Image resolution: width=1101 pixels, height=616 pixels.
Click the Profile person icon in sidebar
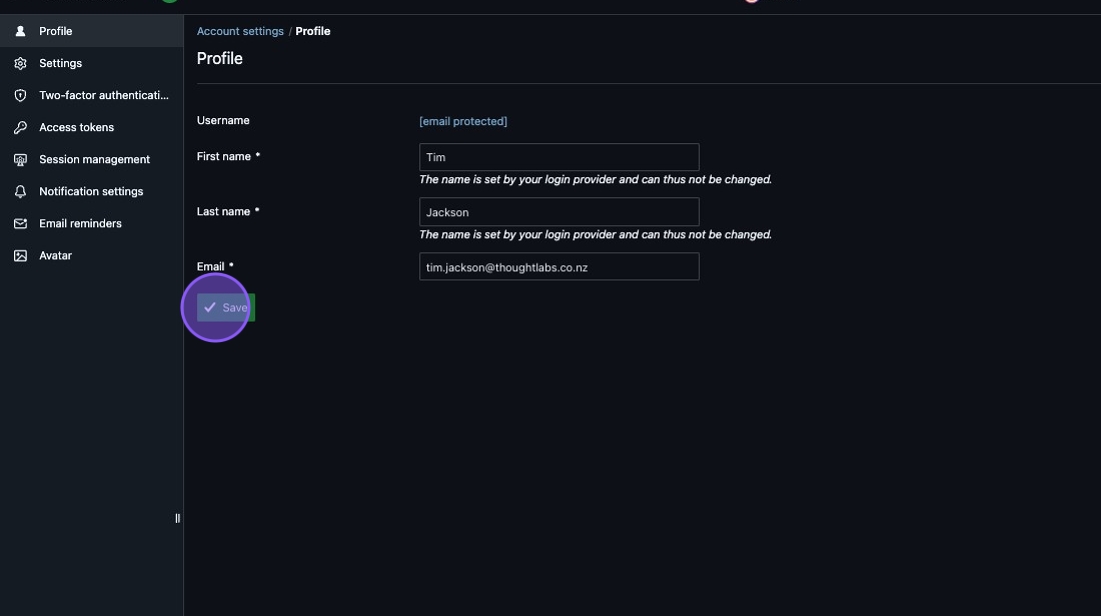click(x=20, y=31)
